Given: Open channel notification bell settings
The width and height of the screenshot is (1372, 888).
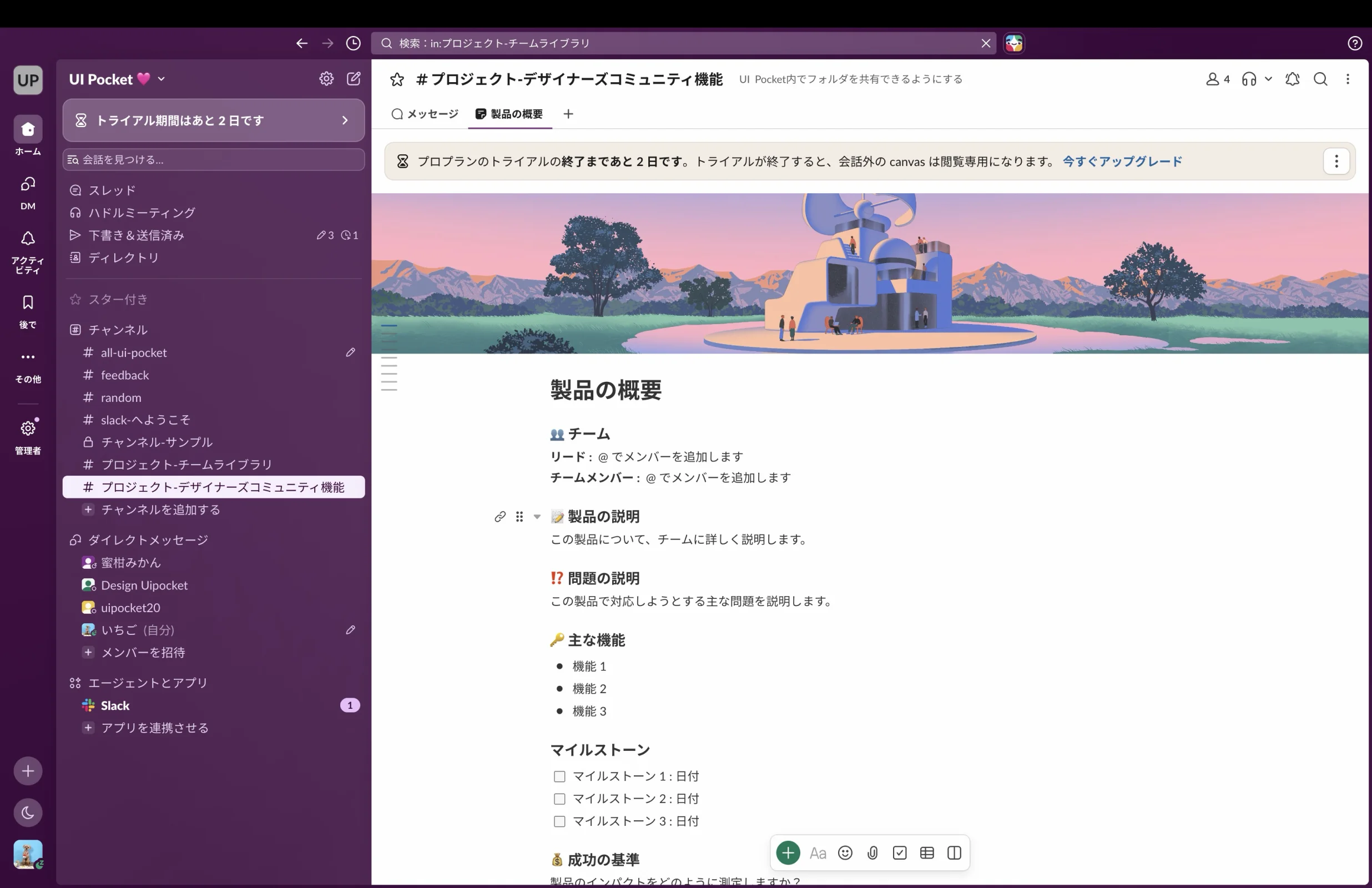Looking at the screenshot, I should click(x=1293, y=79).
